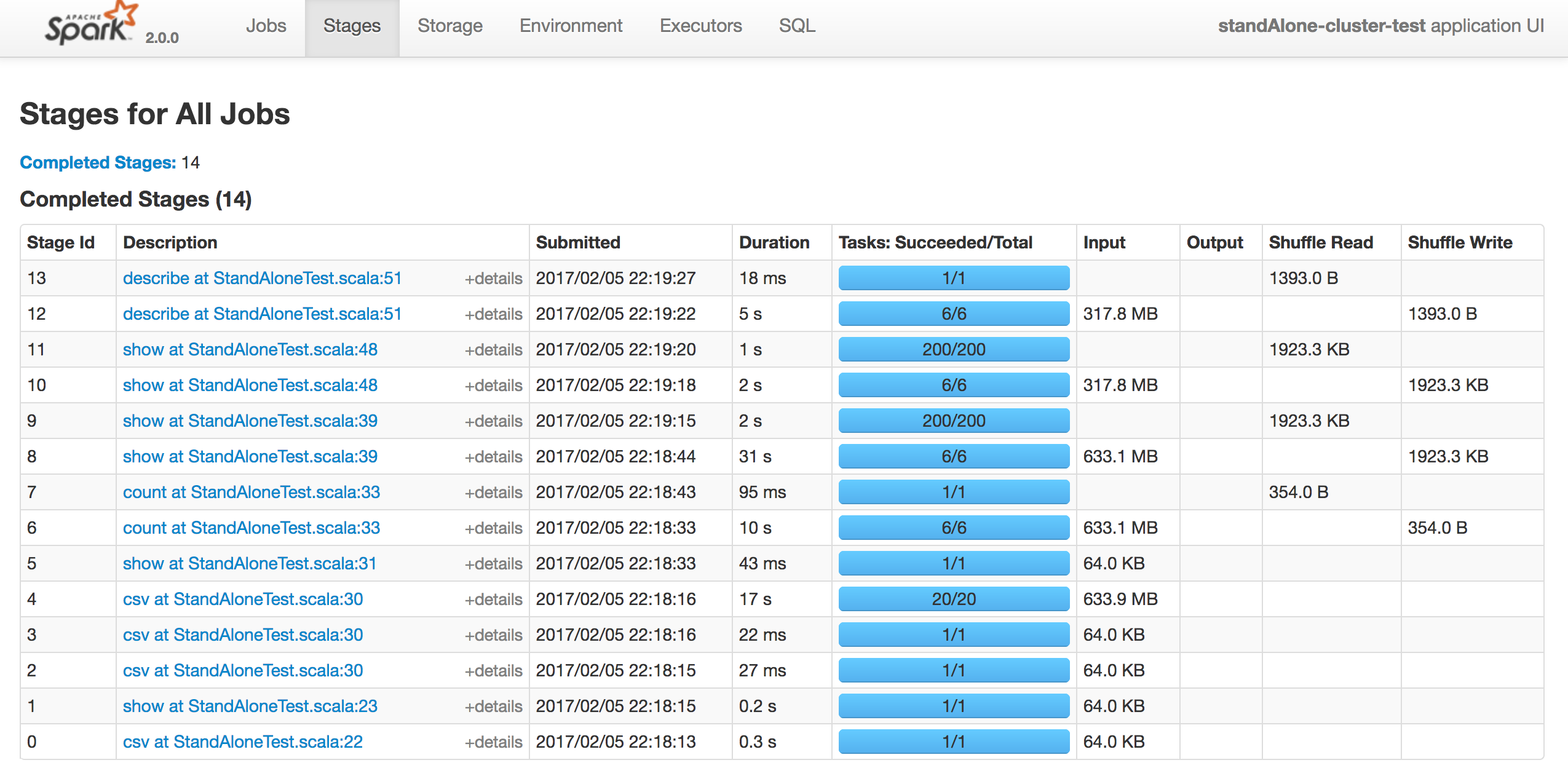
Task: Expand +details for stage 8
Action: pyautogui.click(x=493, y=457)
